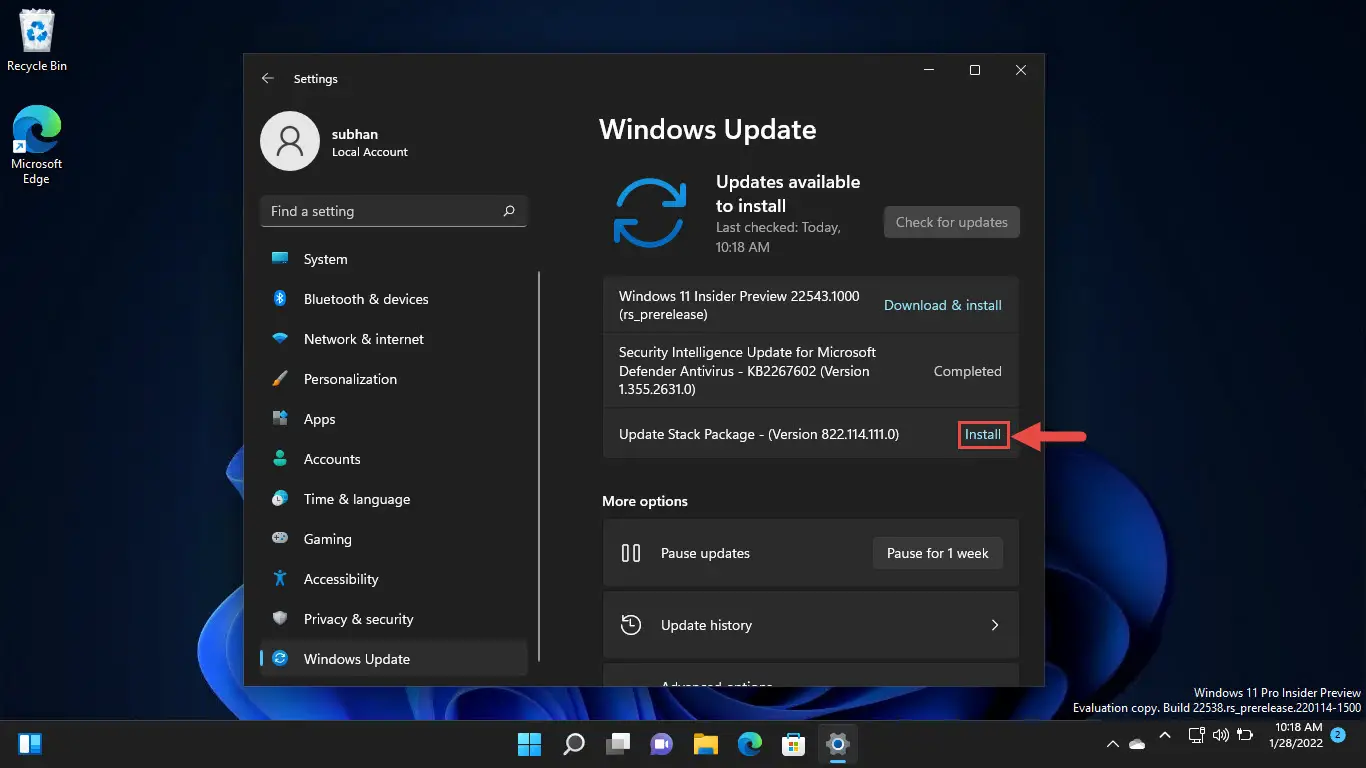Open Update history page
Screen dimensions: 1366x768
coord(811,625)
